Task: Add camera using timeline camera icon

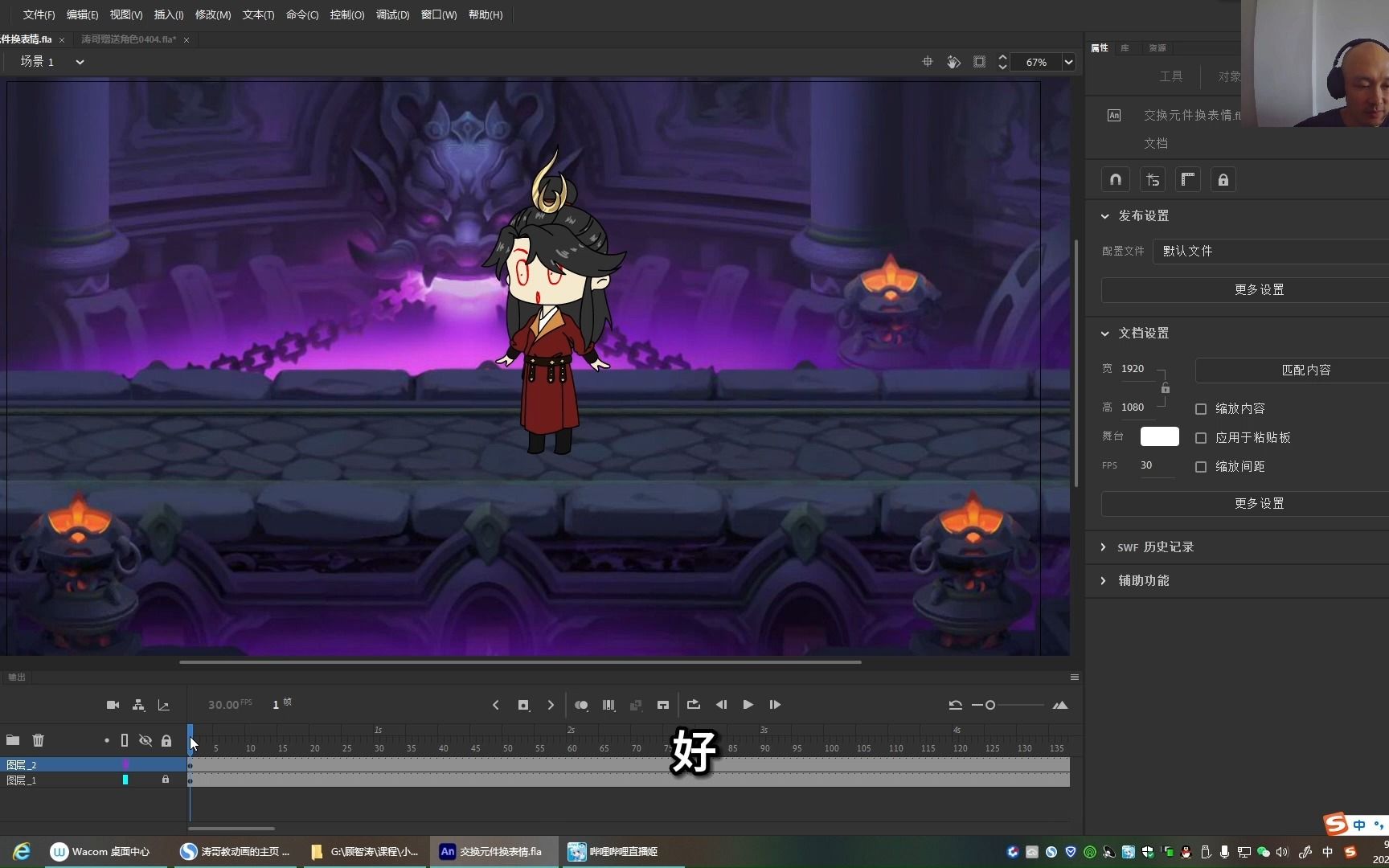Action: (x=113, y=705)
